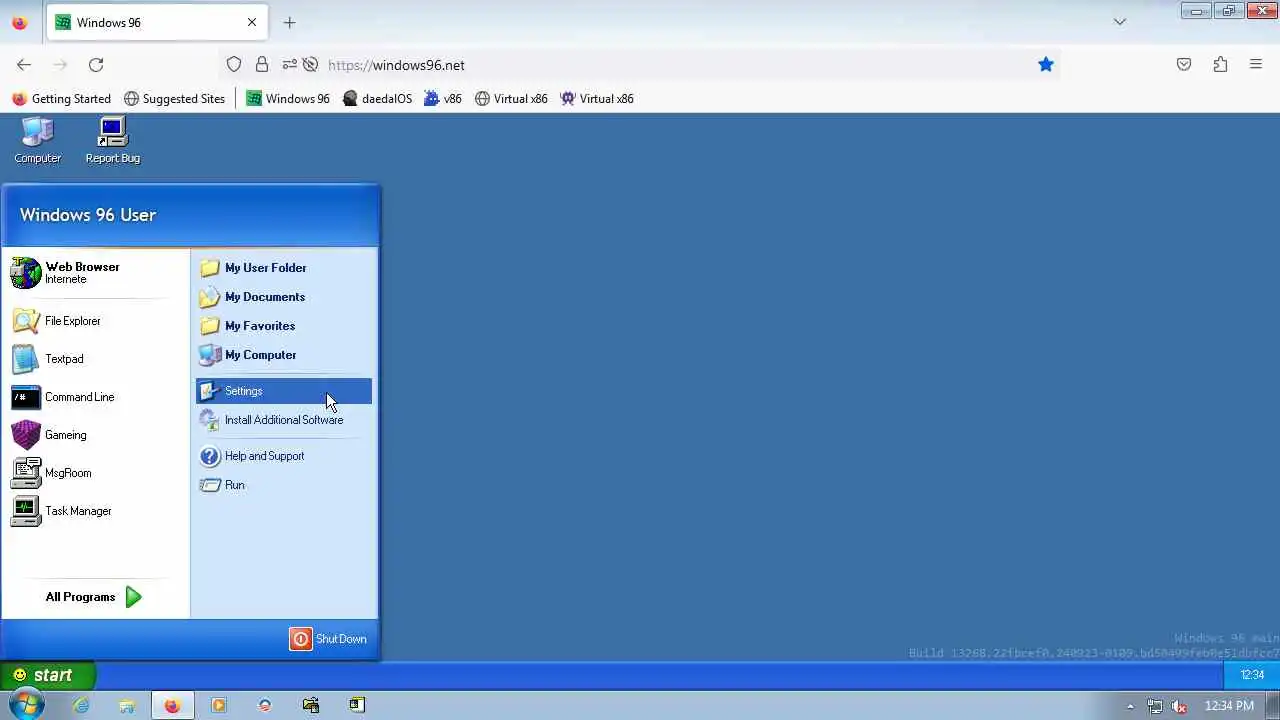Open Internet Explorer from host taskbar

(81, 705)
